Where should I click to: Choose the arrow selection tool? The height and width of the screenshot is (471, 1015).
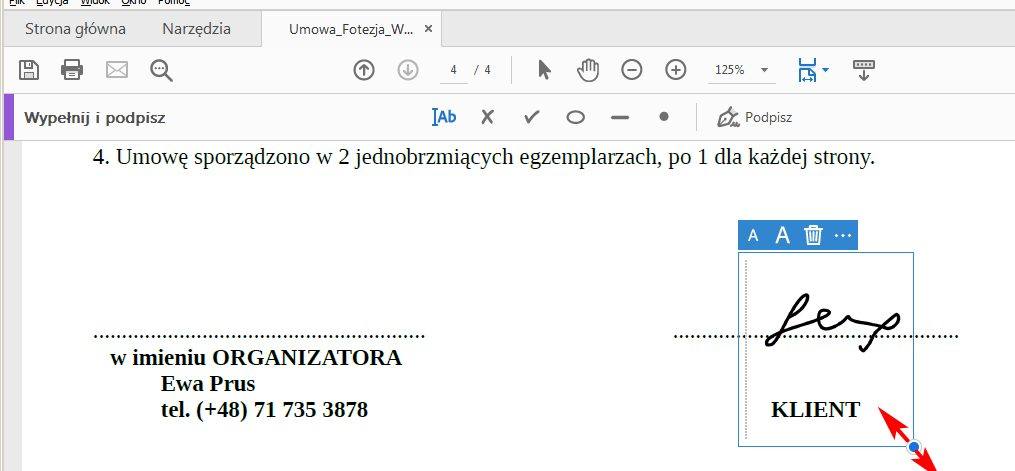point(544,70)
